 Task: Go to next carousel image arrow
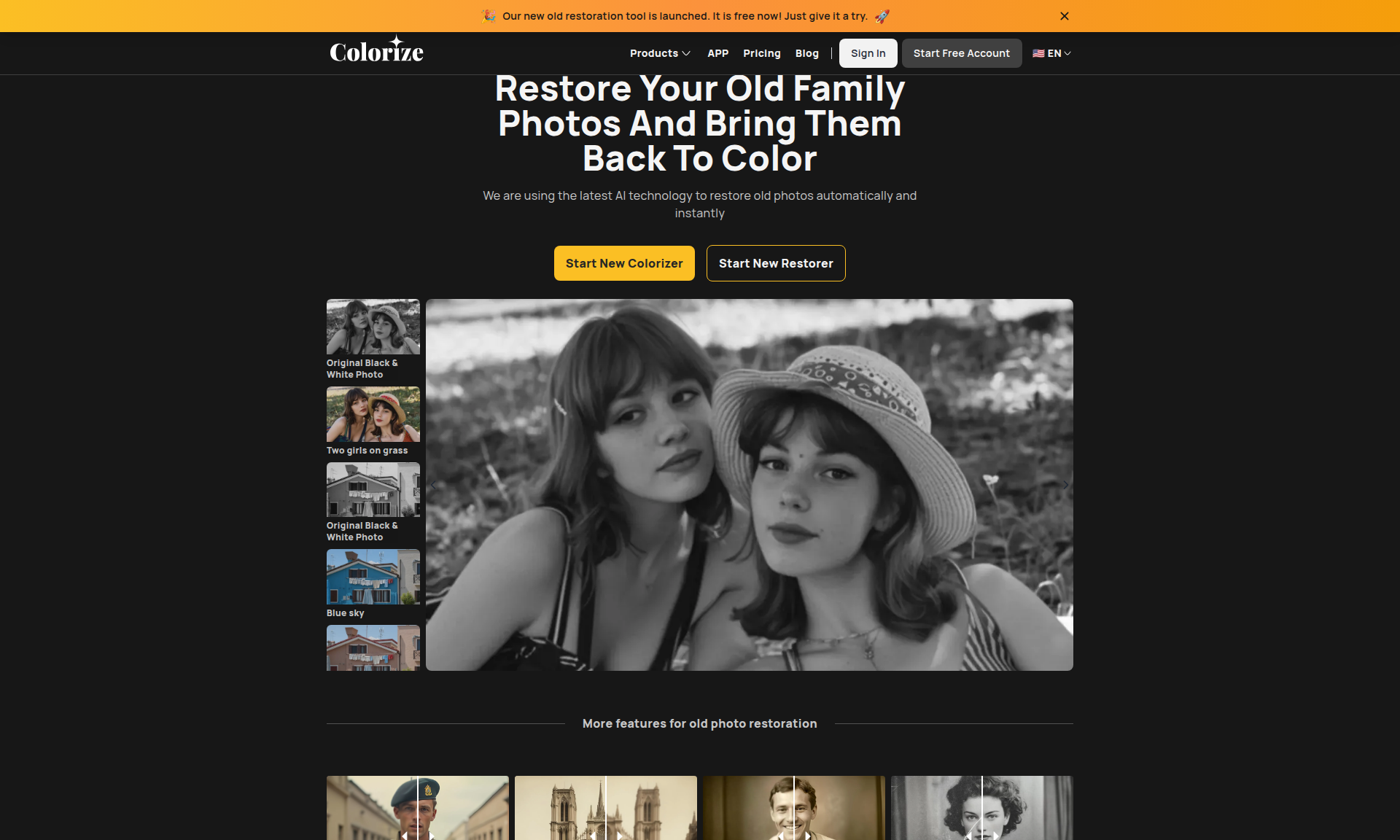click(1065, 485)
